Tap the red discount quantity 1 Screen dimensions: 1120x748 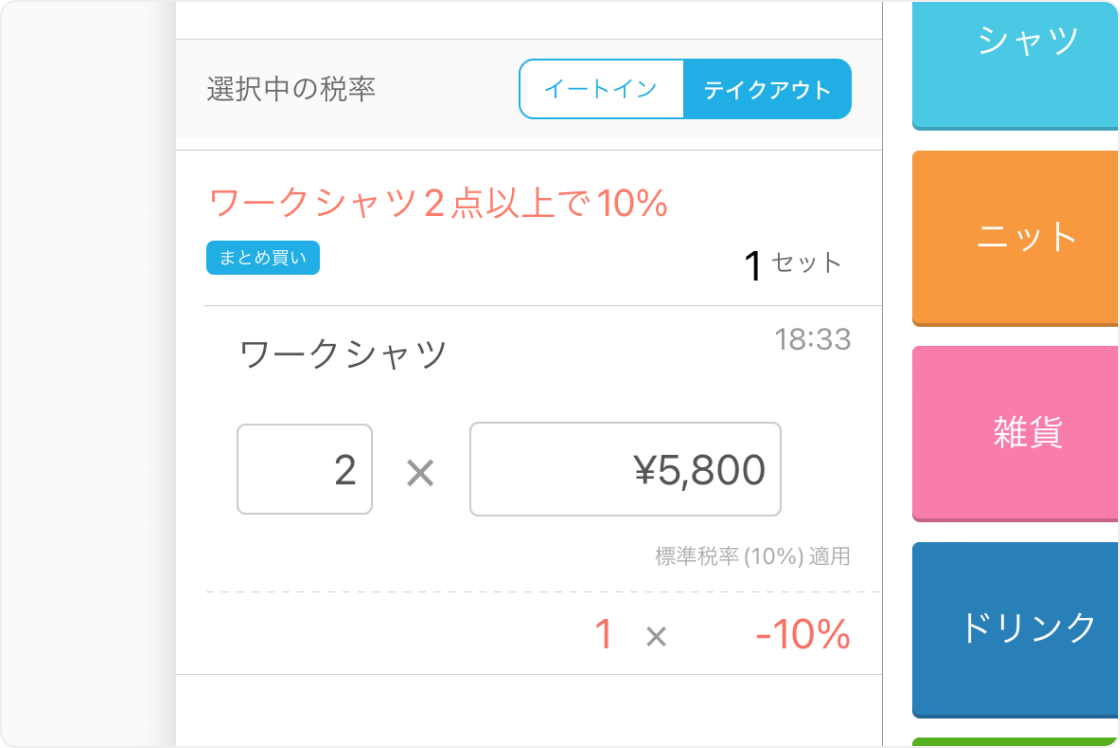tap(603, 634)
